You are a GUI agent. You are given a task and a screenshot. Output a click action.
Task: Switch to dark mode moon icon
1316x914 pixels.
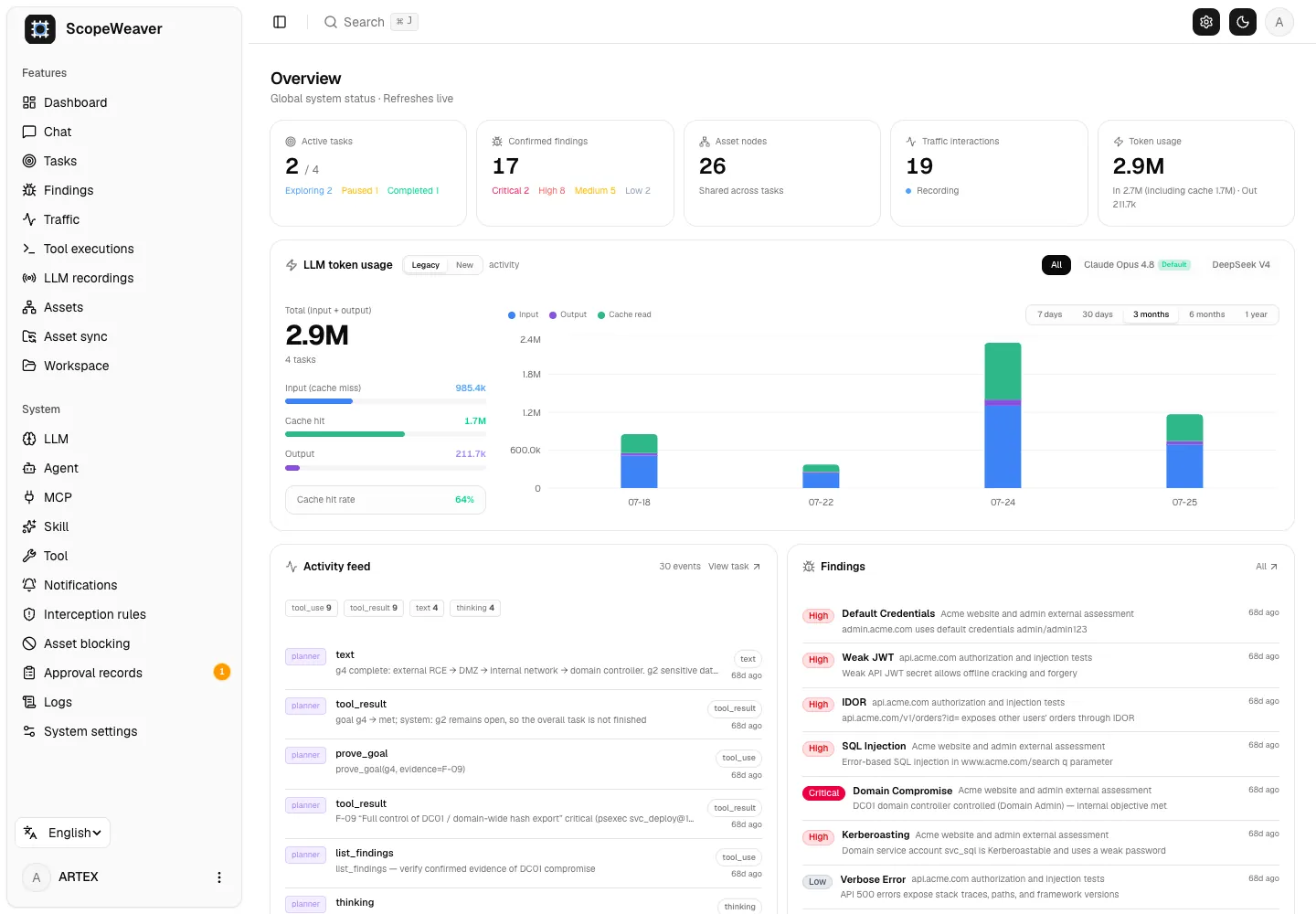pos(1243,22)
